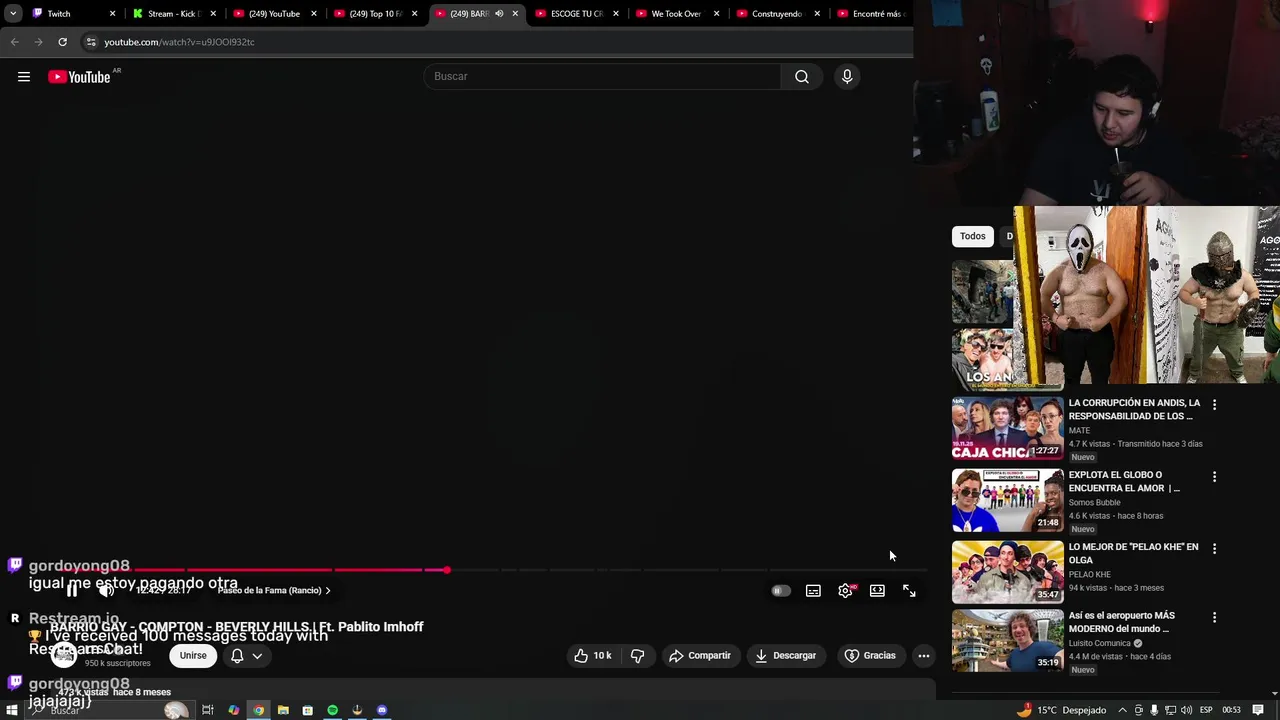Open LO MEJOR DE PELAO KHE thumbnail
The width and height of the screenshot is (1280, 720).
coord(1008,572)
